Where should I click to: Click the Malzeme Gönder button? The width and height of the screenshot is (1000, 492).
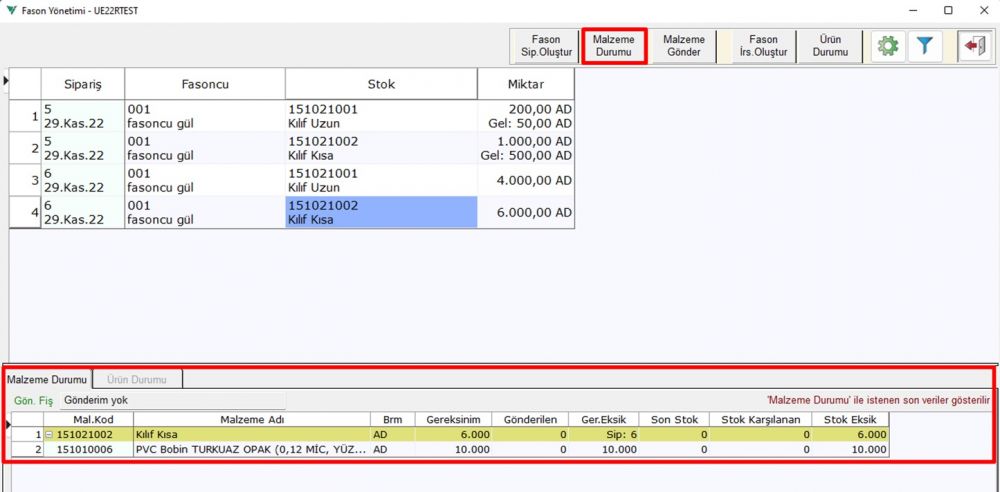(683, 46)
